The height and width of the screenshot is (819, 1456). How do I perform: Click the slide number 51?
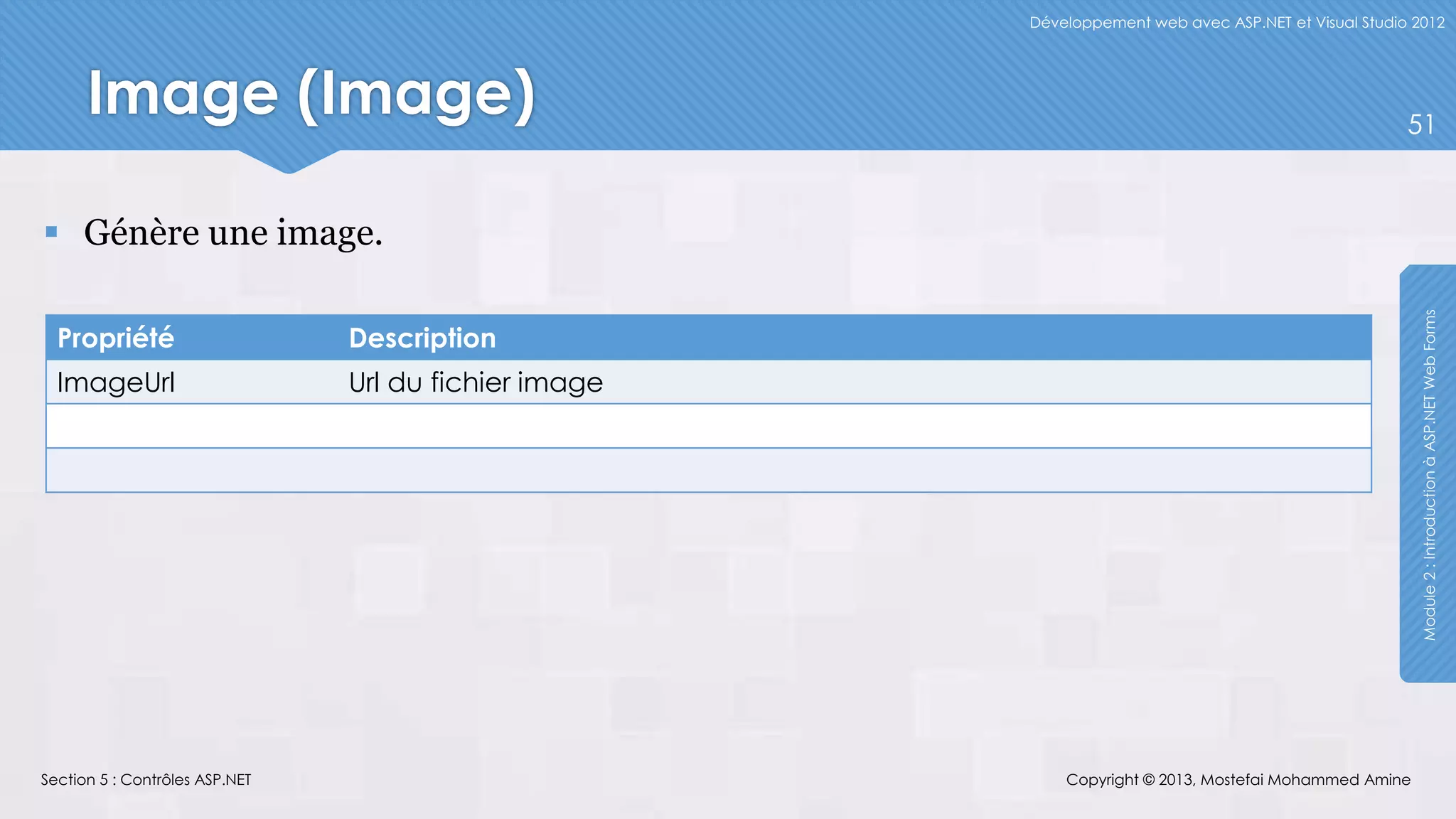tap(1420, 125)
